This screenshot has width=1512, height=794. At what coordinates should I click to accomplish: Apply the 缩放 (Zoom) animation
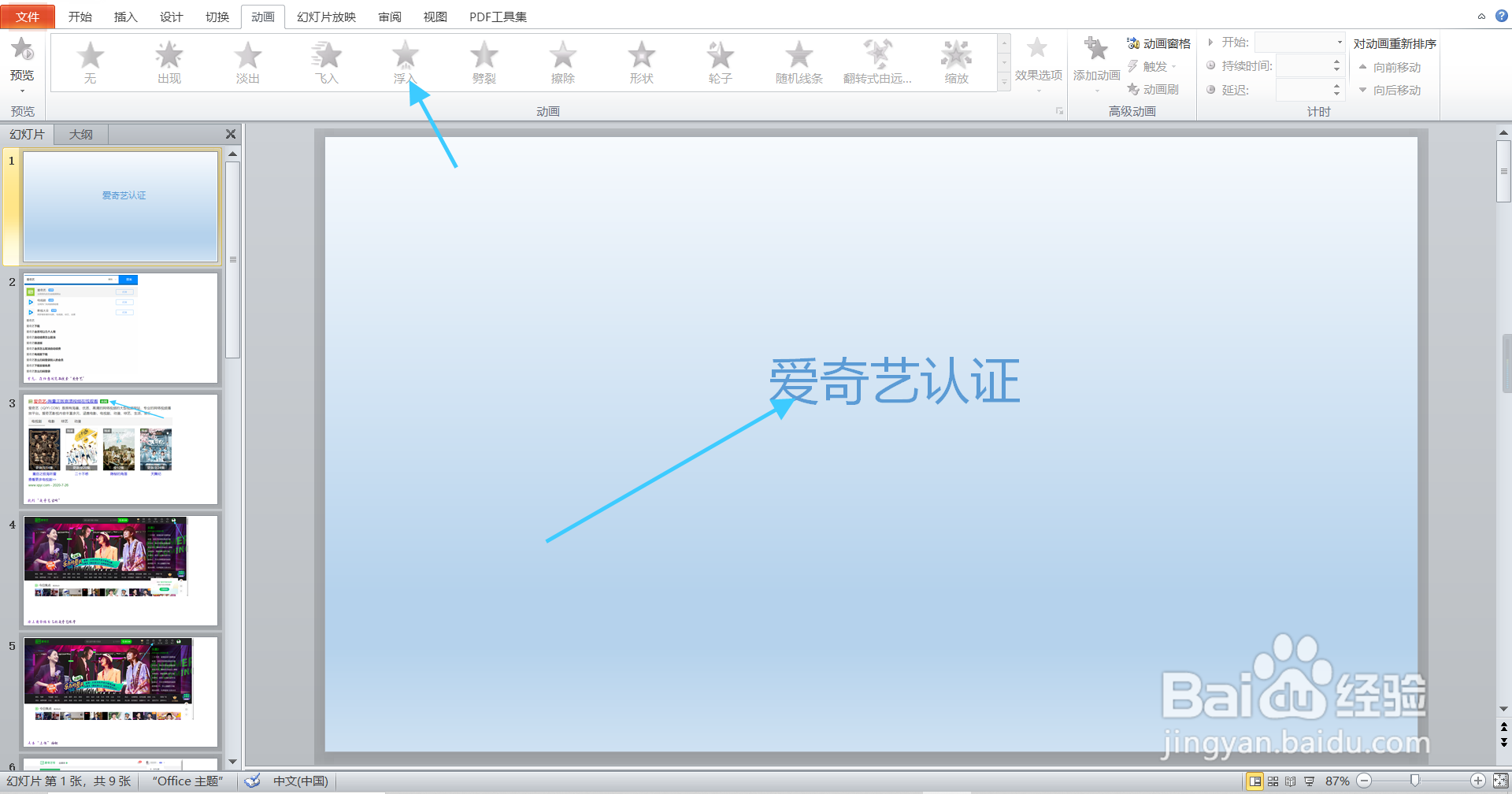click(x=957, y=63)
